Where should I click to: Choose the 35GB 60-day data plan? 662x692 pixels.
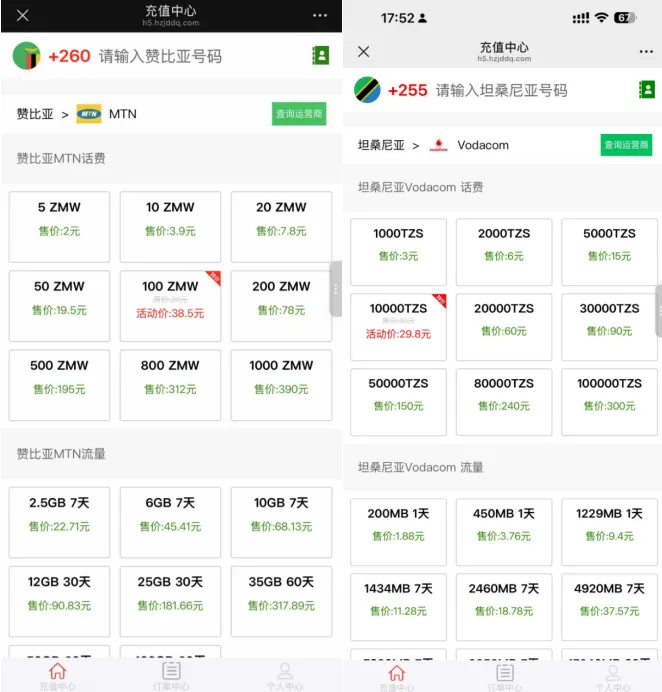click(281, 601)
